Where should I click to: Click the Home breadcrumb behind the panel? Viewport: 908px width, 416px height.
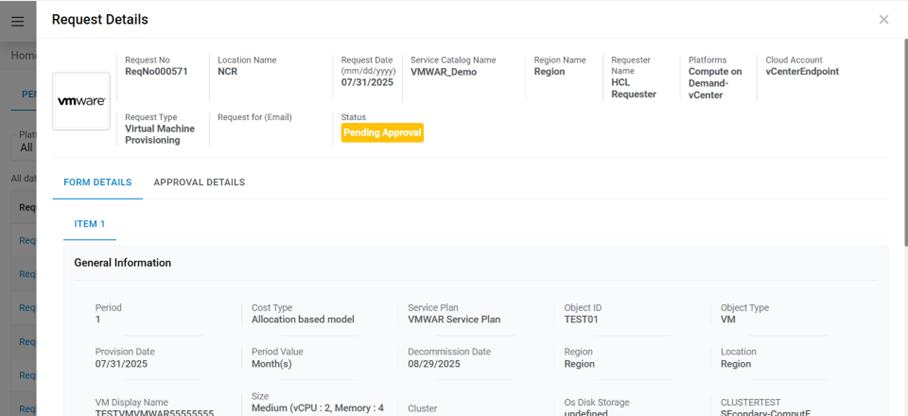point(23,56)
